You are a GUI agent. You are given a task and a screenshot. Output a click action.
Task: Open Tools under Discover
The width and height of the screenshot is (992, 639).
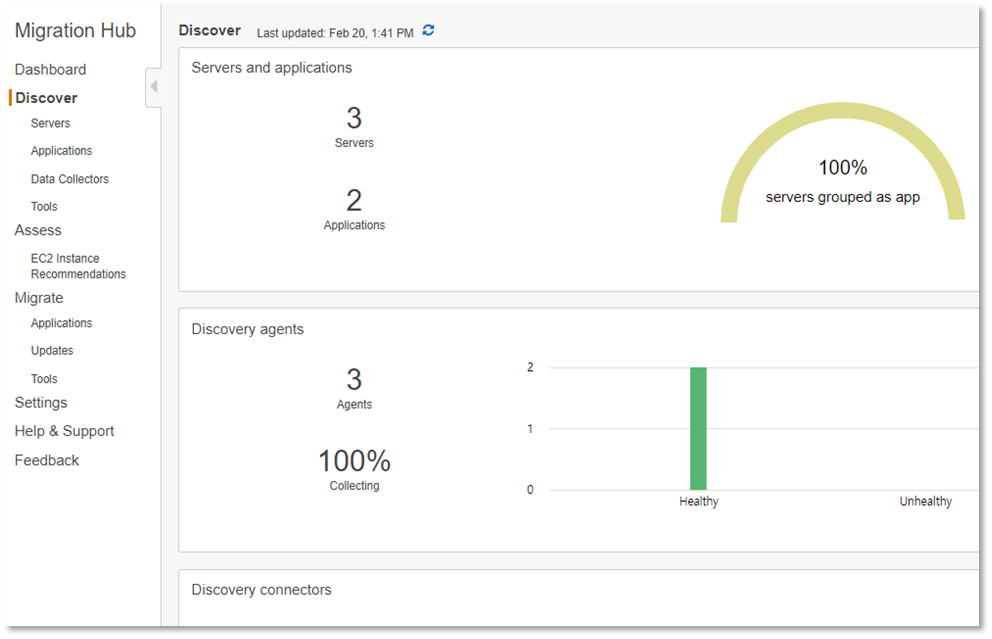tap(44, 206)
